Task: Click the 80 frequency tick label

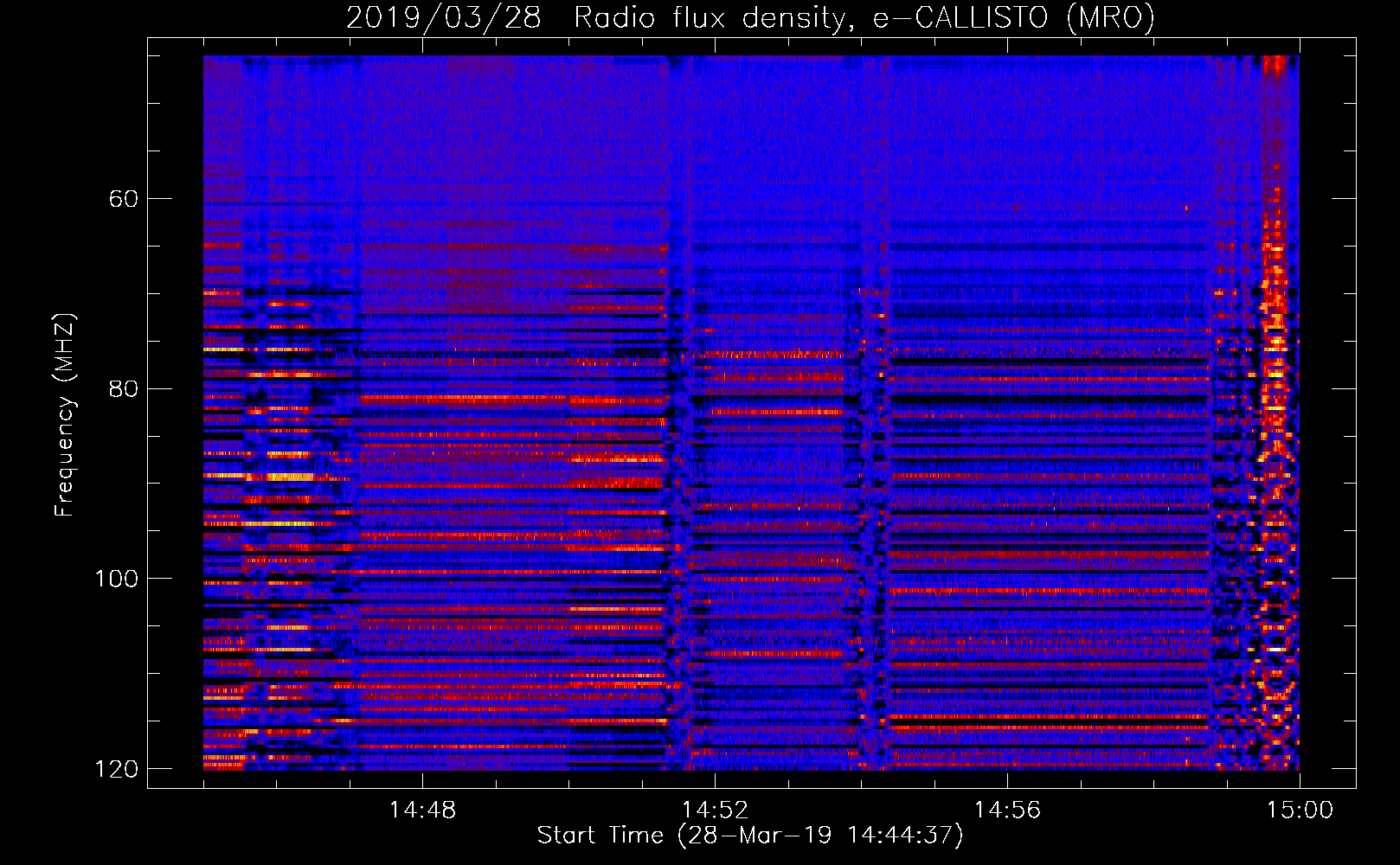Action: click(x=124, y=388)
